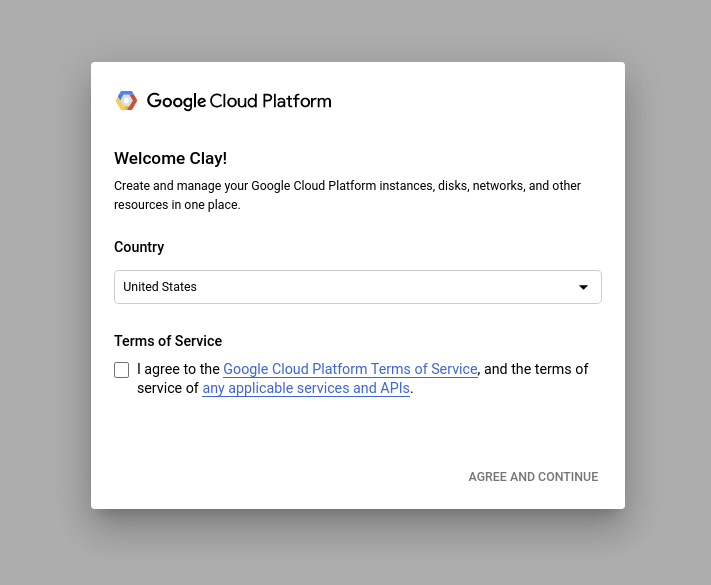Click the ", and the terms of" text
Viewport: 711px width, 585px height.
click(533, 369)
